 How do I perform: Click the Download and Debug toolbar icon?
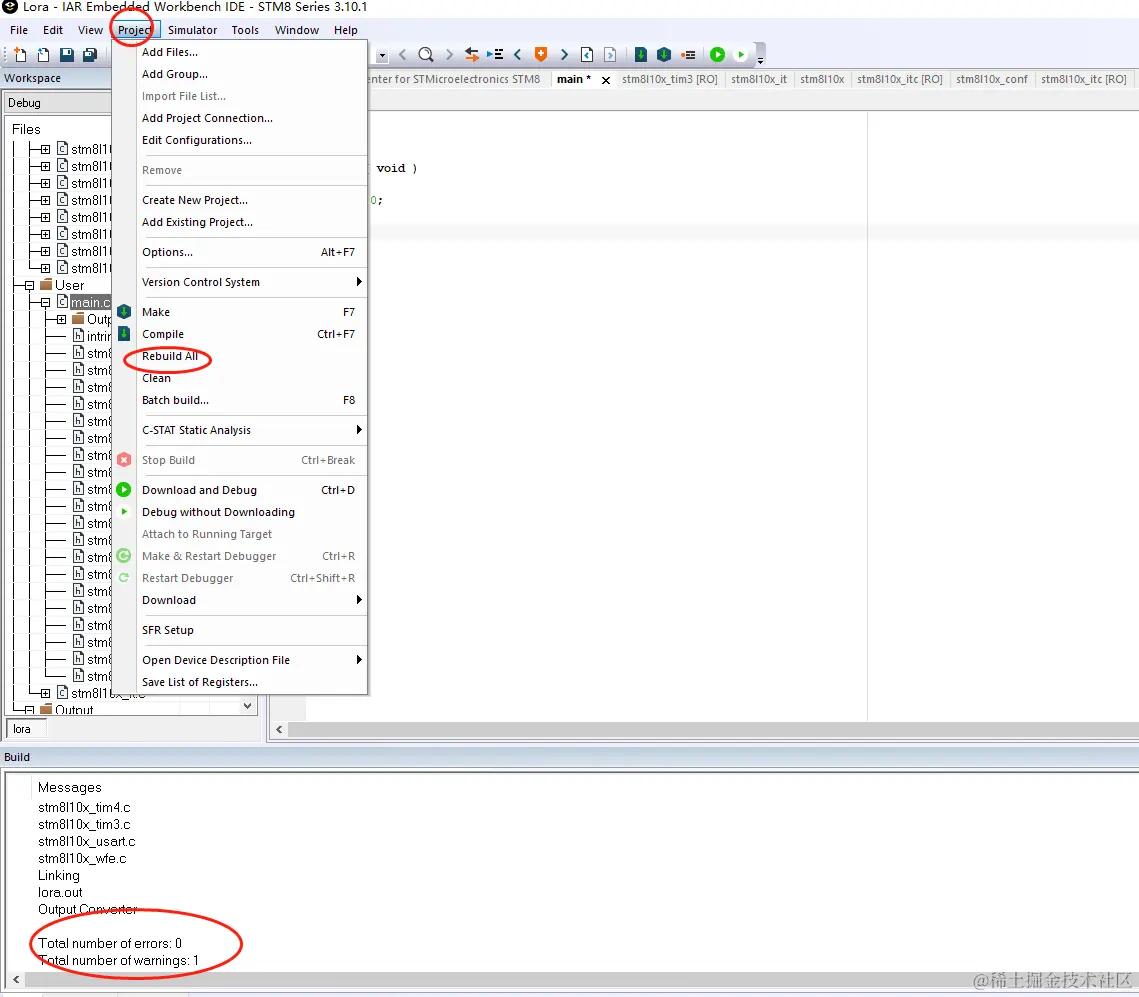tap(718, 54)
